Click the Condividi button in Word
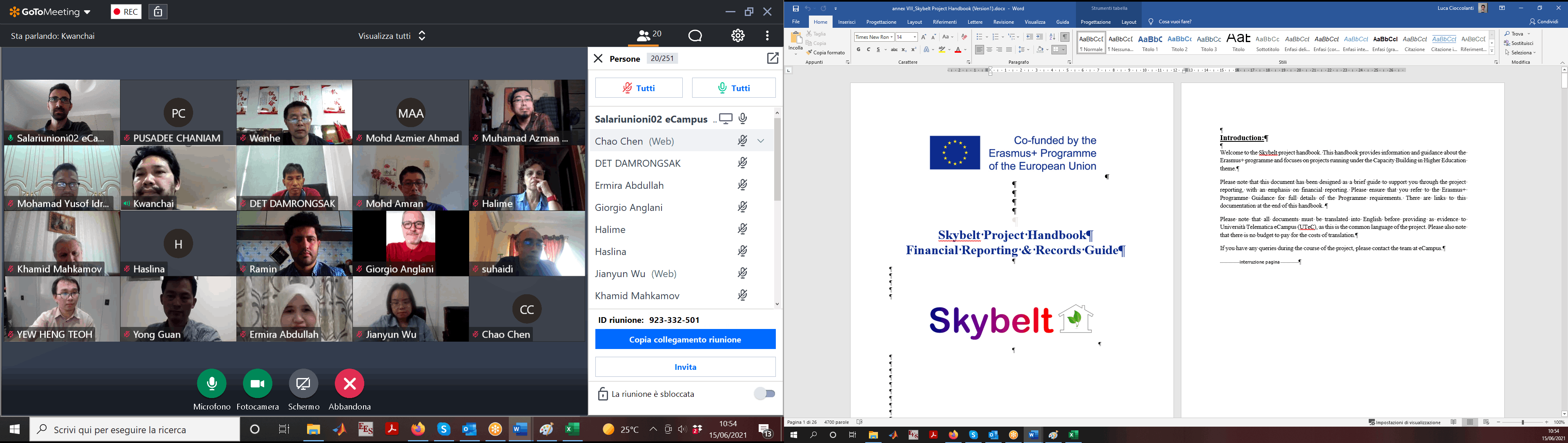This screenshot has height=443, width=1568. coord(1543,22)
